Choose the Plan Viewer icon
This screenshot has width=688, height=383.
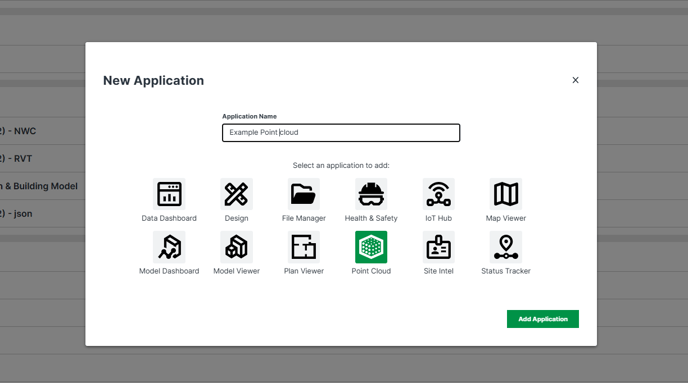[x=304, y=247]
